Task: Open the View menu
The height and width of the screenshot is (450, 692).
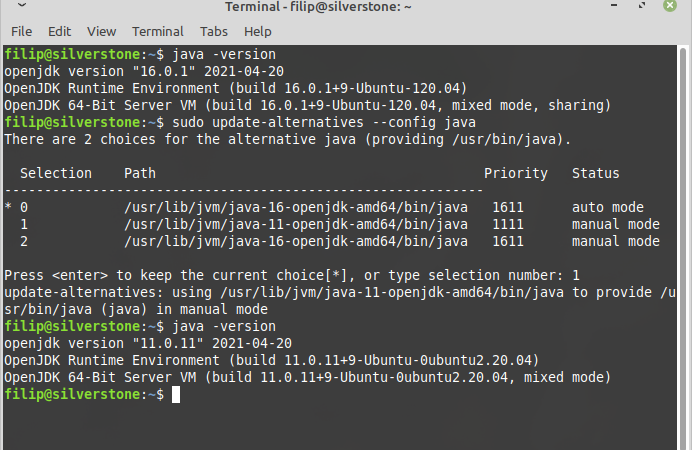Action: [x=101, y=32]
